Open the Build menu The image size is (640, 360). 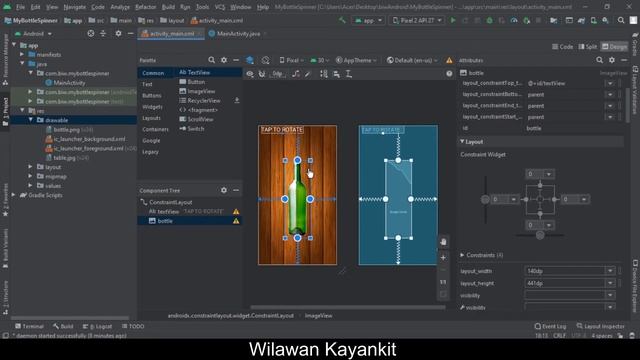168,7
